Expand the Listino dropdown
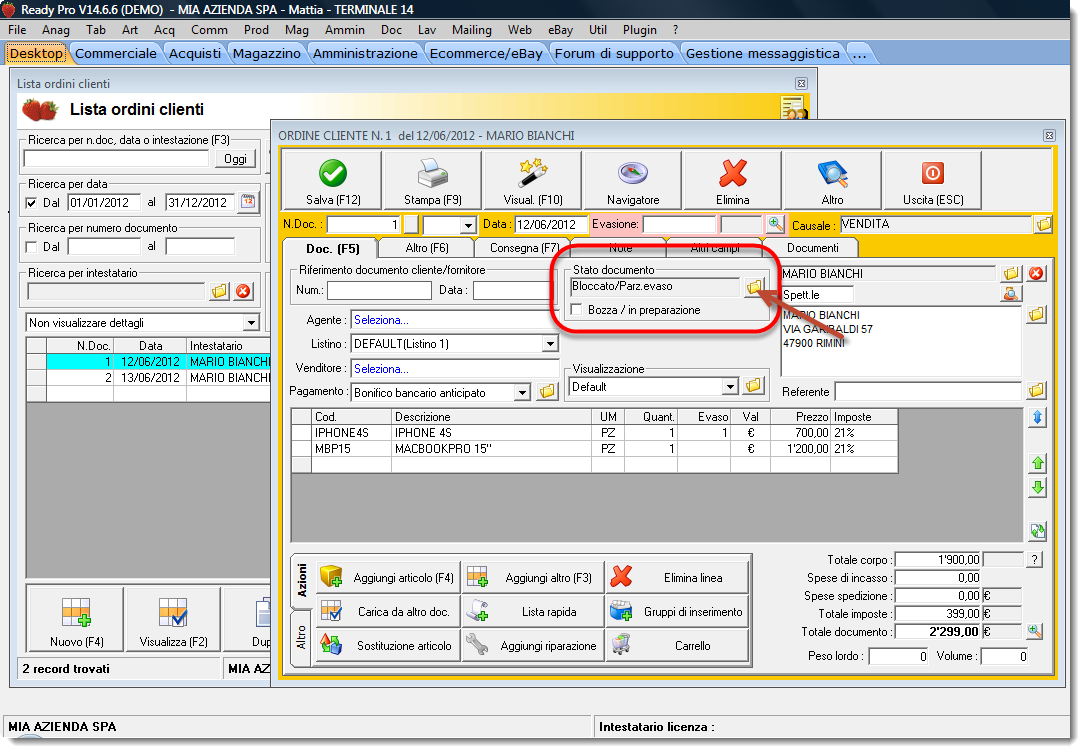1085x753 pixels. 549,344
